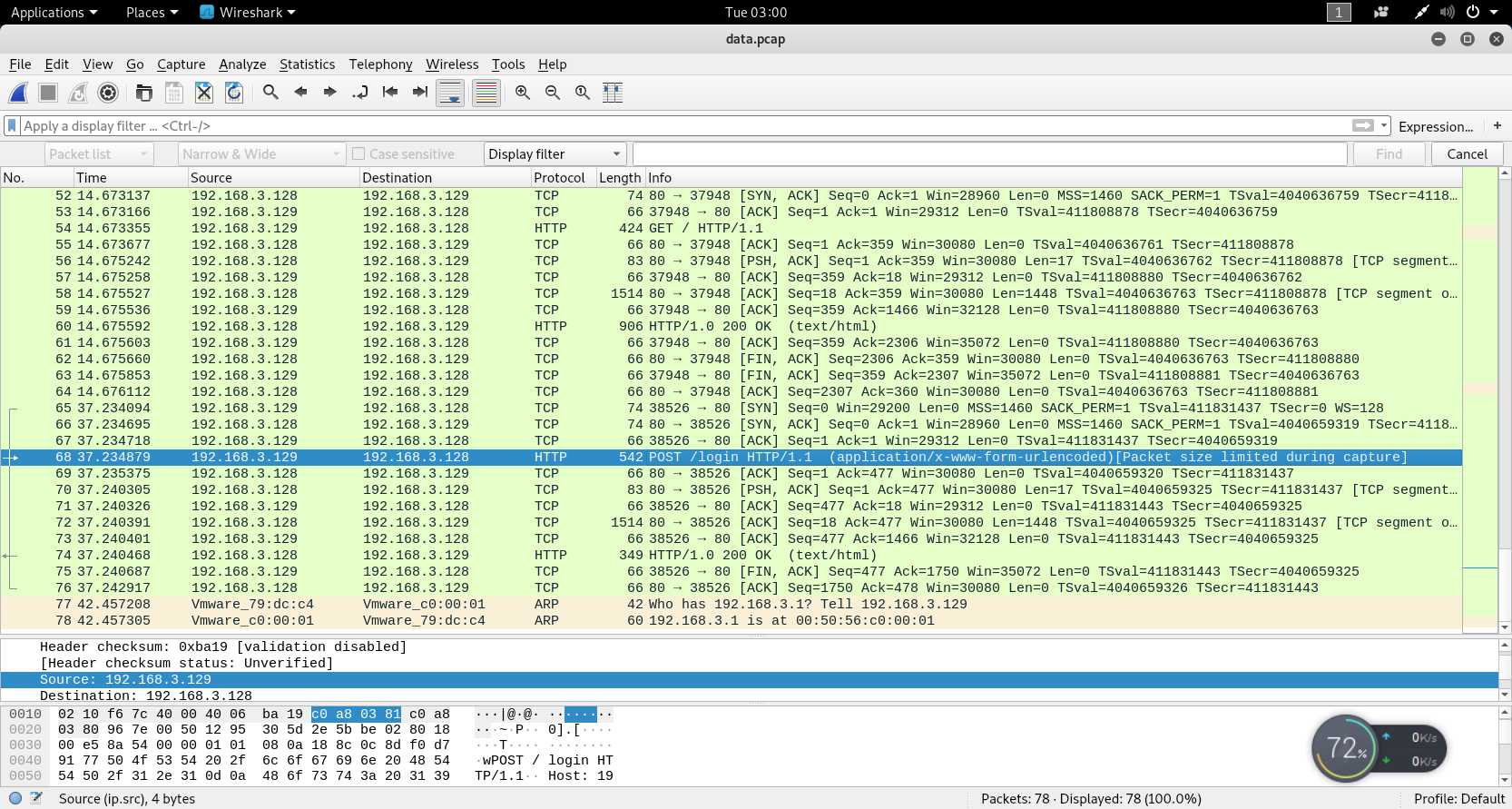
Task: Click the 72% circular system monitor widget
Action: [x=1345, y=748]
